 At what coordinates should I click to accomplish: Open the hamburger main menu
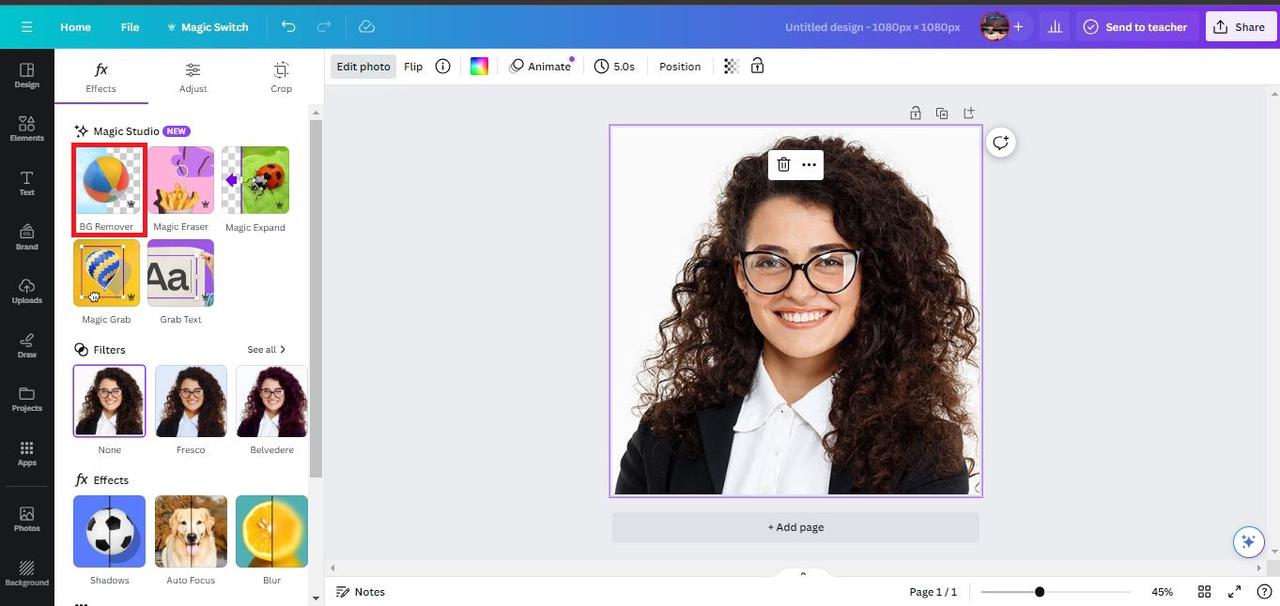click(x=26, y=27)
